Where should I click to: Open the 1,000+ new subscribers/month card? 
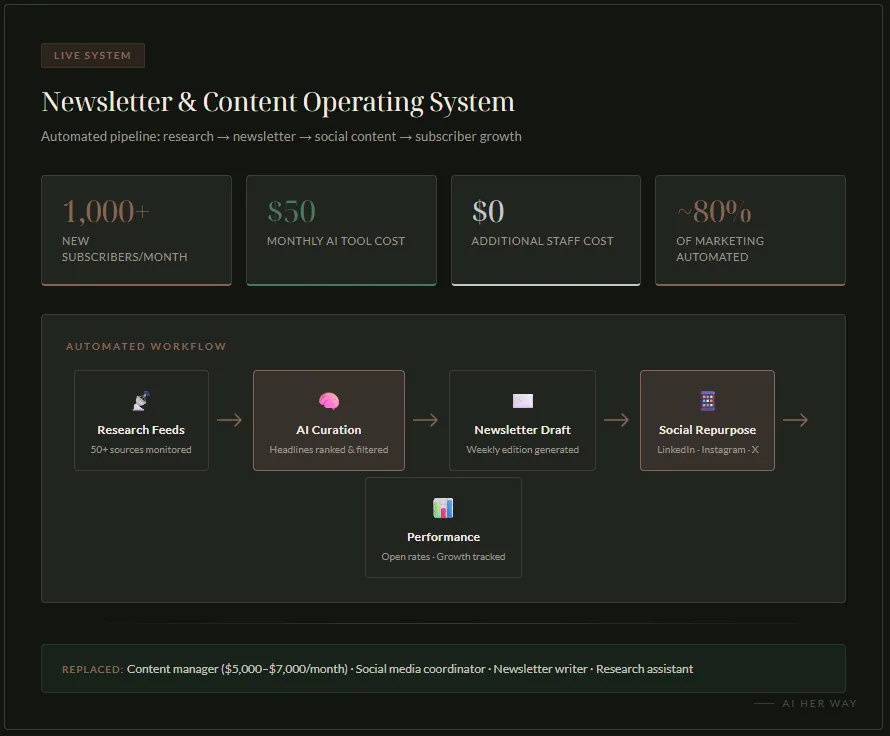click(136, 230)
